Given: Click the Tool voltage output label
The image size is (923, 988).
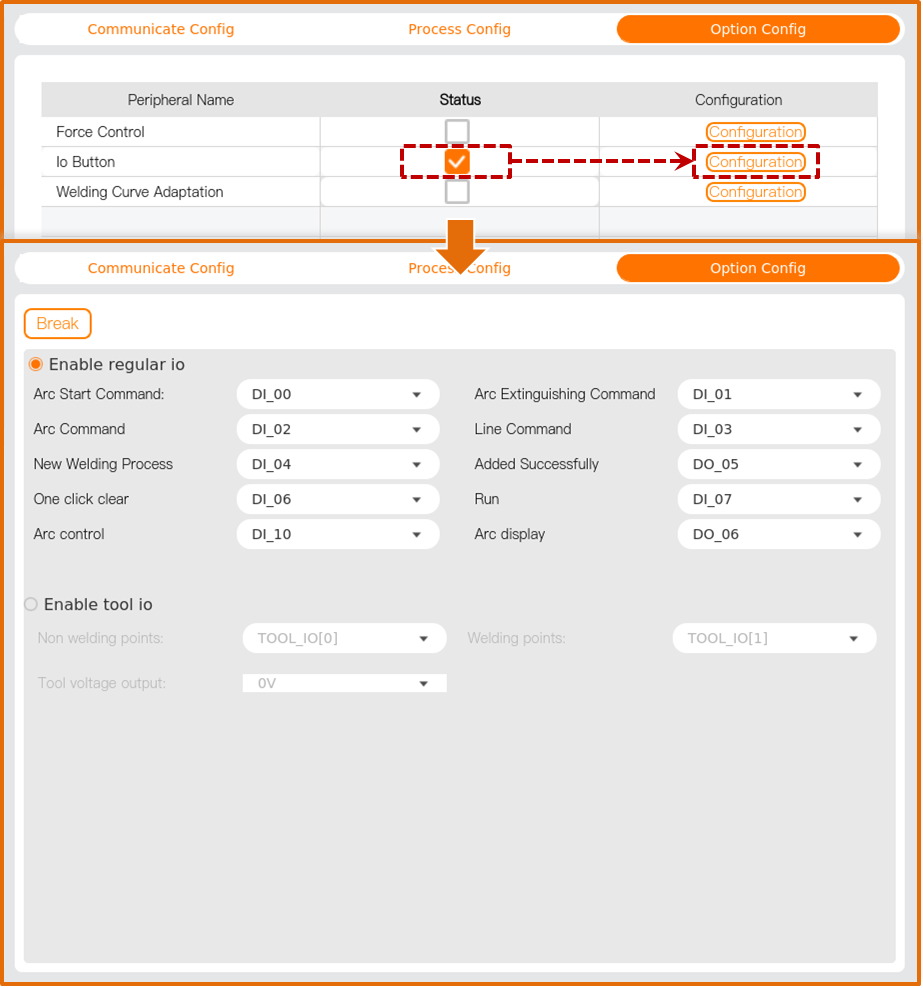Looking at the screenshot, I should 102,683.
